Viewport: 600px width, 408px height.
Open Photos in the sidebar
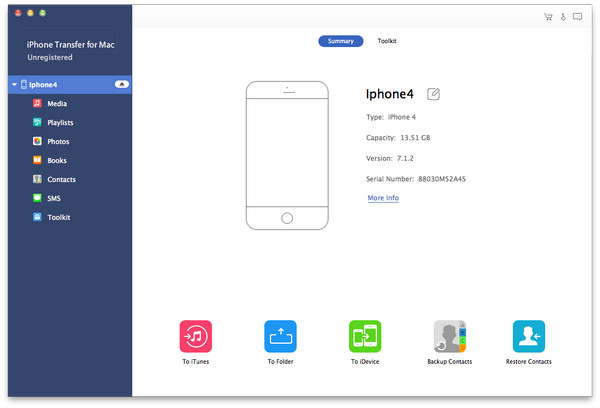click(x=58, y=141)
